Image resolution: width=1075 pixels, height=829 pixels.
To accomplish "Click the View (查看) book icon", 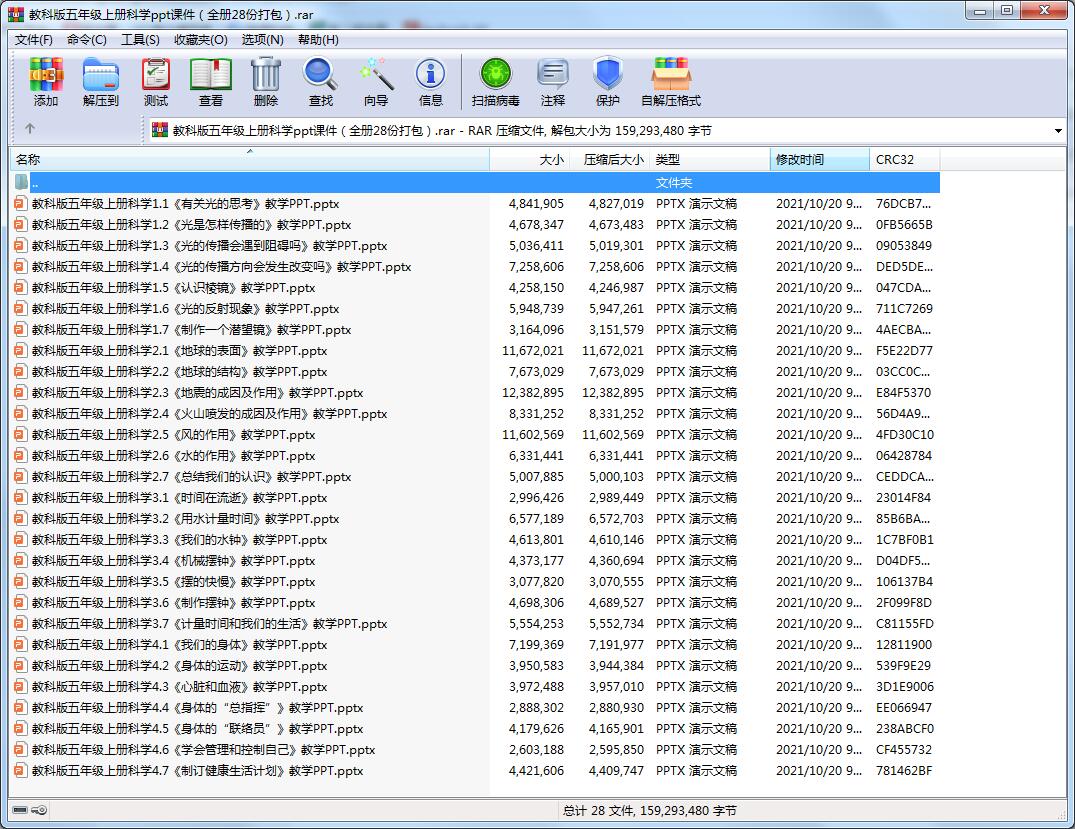I will pyautogui.click(x=210, y=74).
